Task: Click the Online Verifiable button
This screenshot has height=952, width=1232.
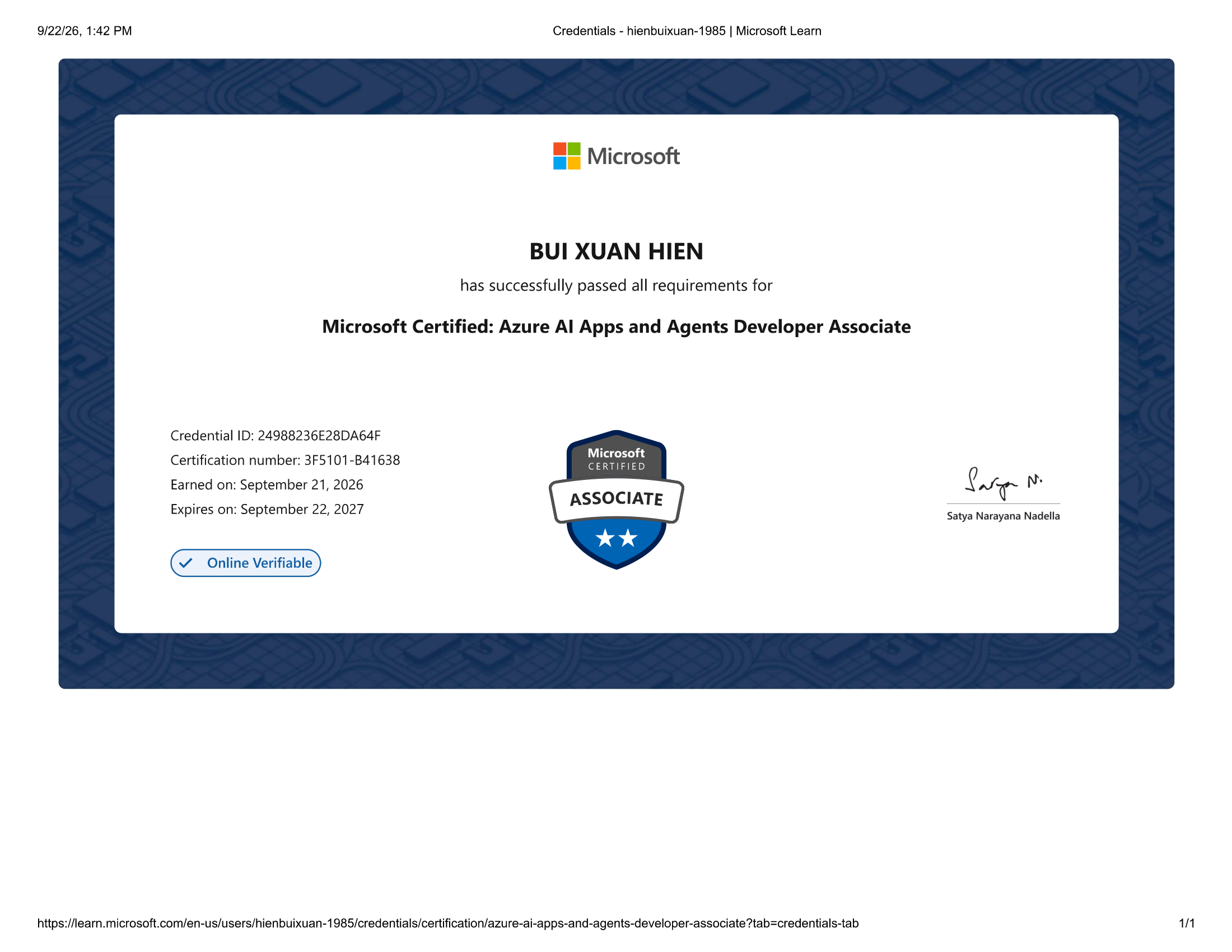Action: (x=245, y=563)
